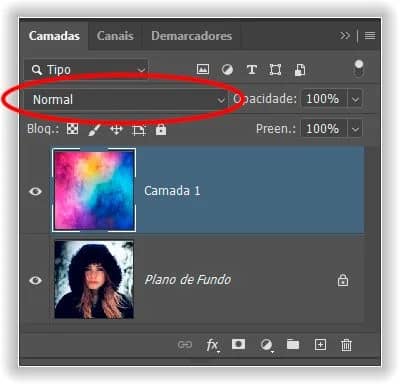Add a layer mask icon

click(238, 344)
